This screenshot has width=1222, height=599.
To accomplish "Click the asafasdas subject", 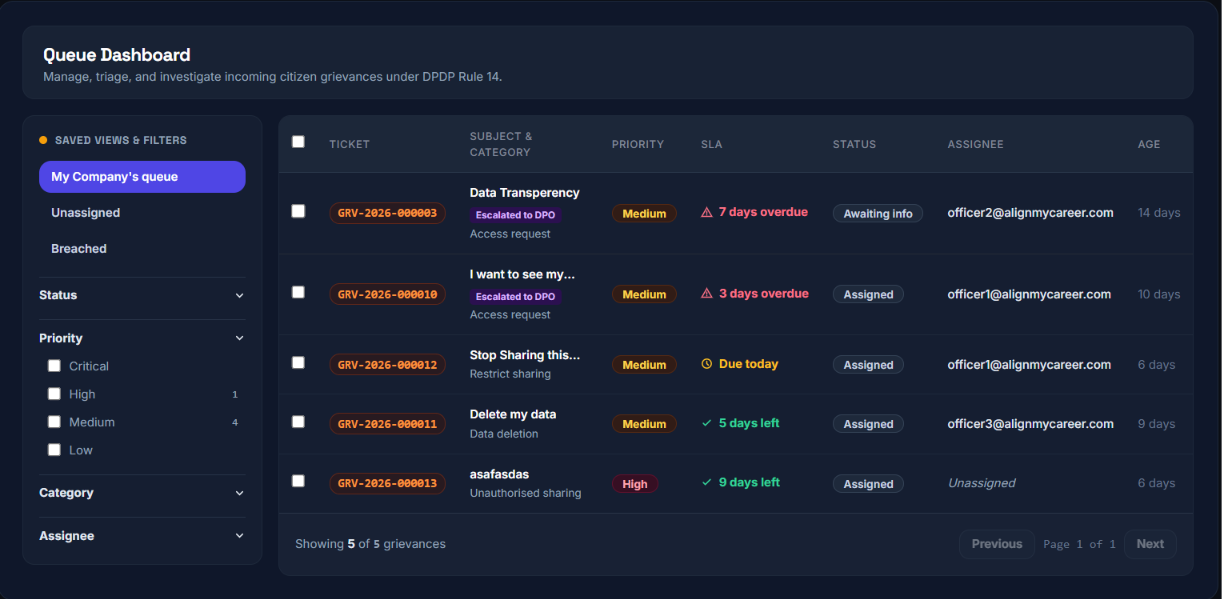I will coord(499,474).
